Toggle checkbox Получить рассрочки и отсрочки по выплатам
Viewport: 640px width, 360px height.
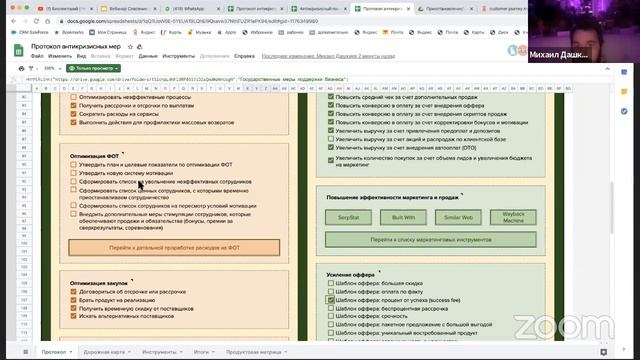73,105
